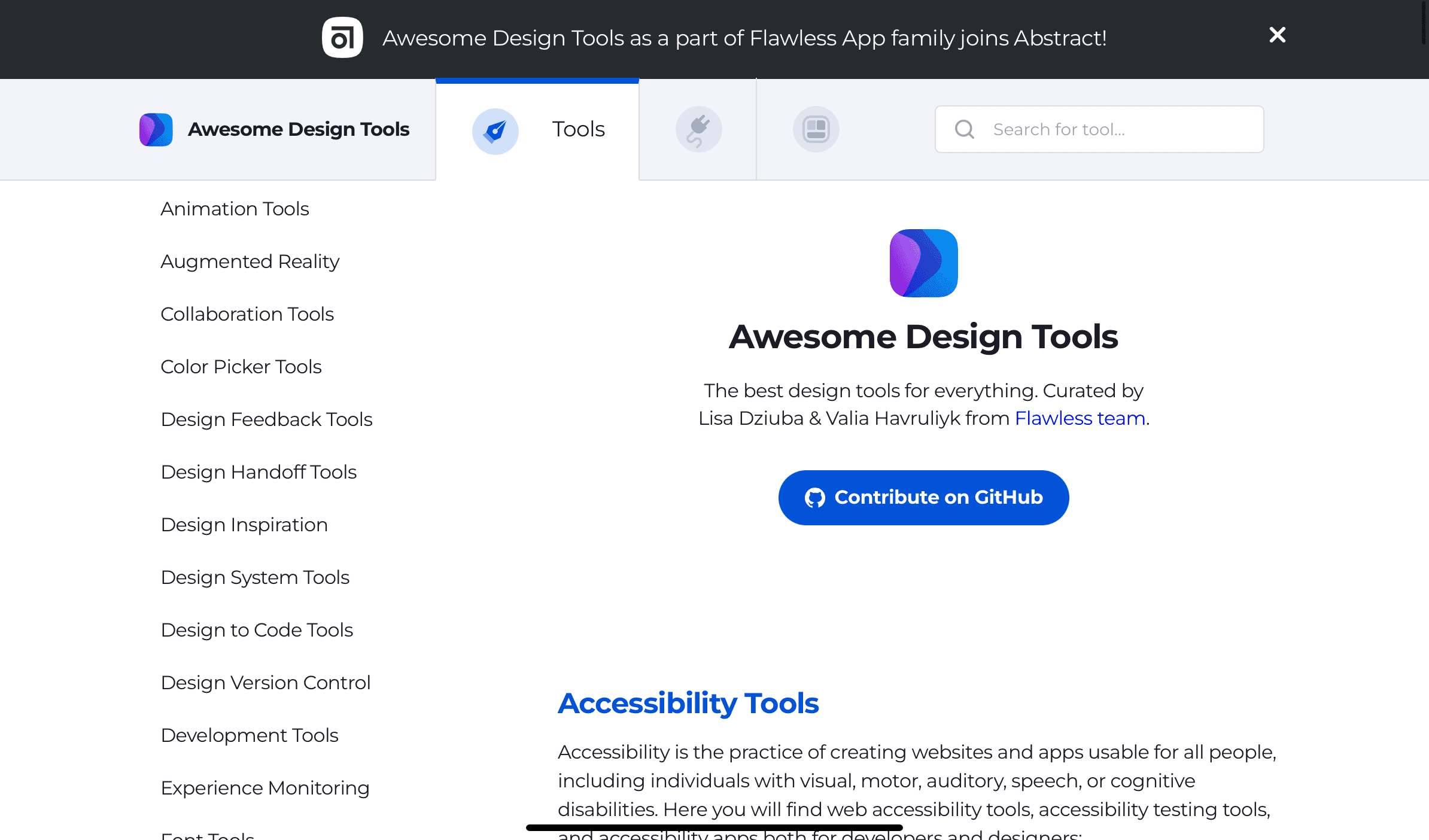This screenshot has width=1429, height=840.
Task: Select the Tools tab
Action: click(537, 129)
